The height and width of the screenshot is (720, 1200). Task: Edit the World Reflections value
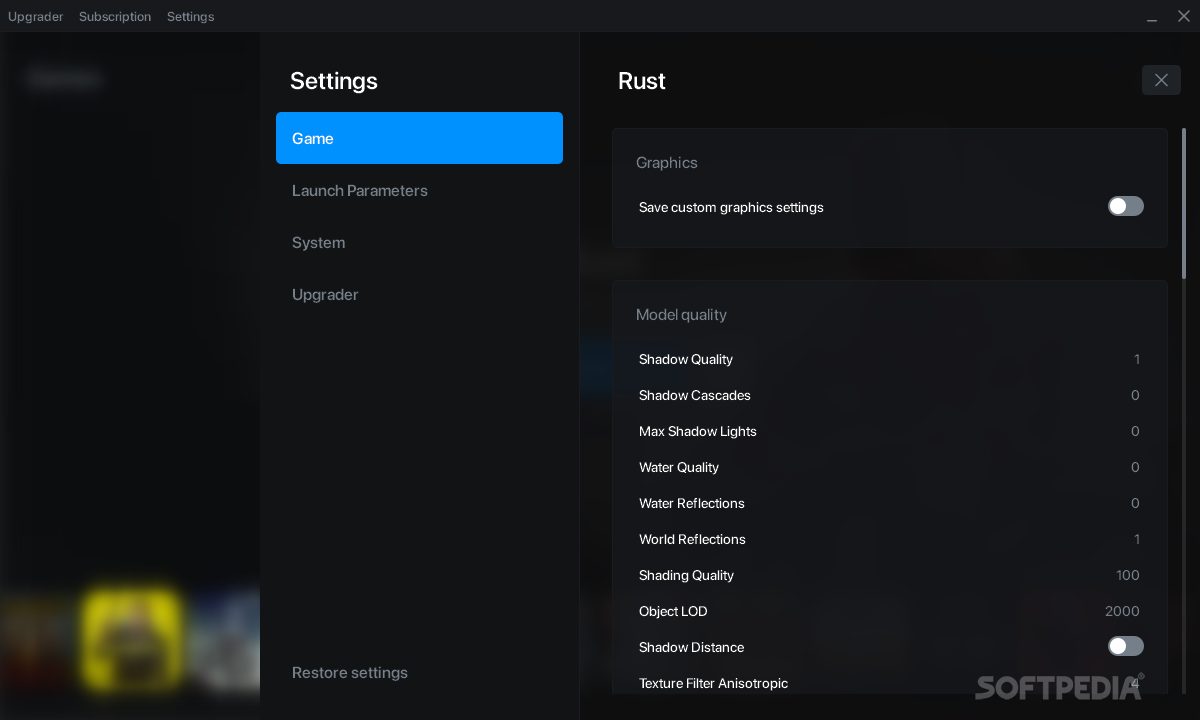pos(1137,539)
